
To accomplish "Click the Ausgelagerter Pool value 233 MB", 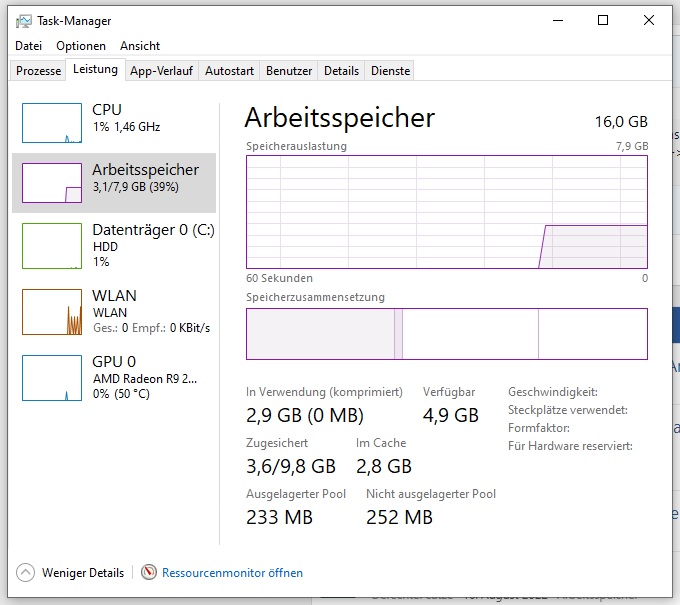I will coord(279,517).
